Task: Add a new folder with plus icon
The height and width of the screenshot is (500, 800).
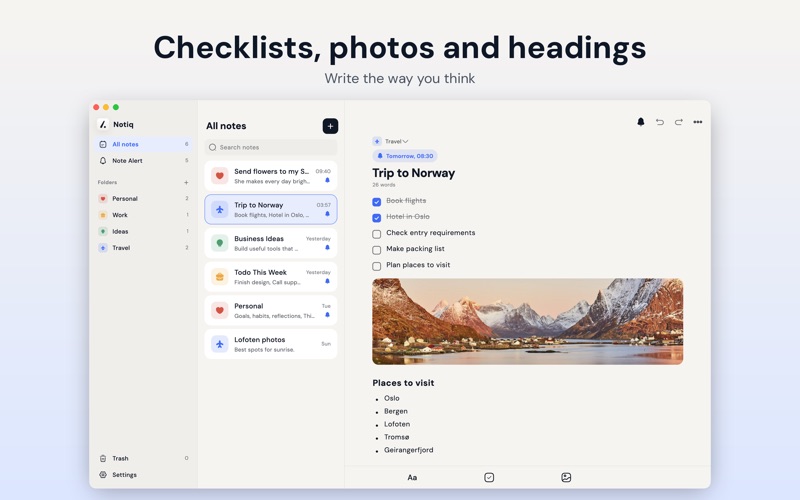Action: [x=186, y=182]
